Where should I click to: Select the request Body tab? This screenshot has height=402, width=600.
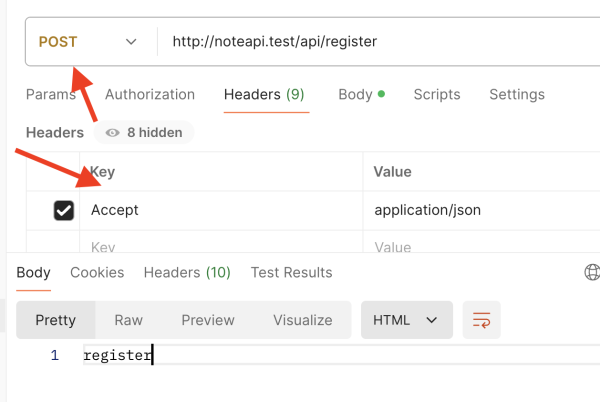coord(355,95)
